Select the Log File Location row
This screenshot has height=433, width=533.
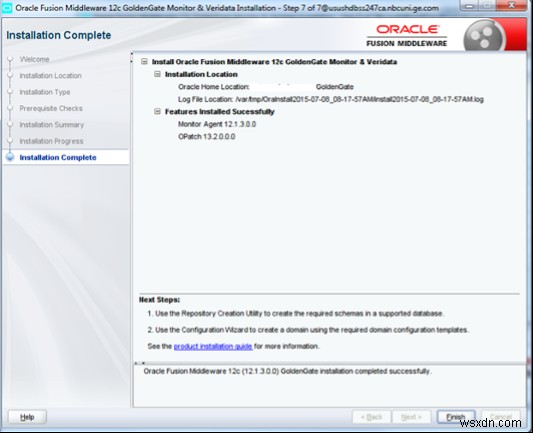click(x=331, y=99)
